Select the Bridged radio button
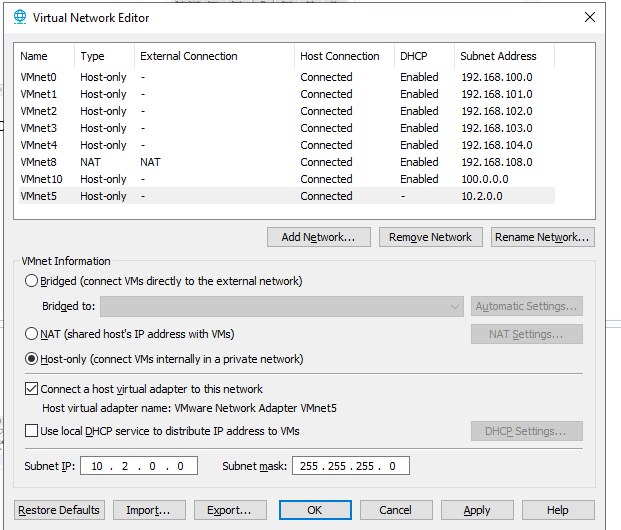621x530 pixels. [31, 281]
